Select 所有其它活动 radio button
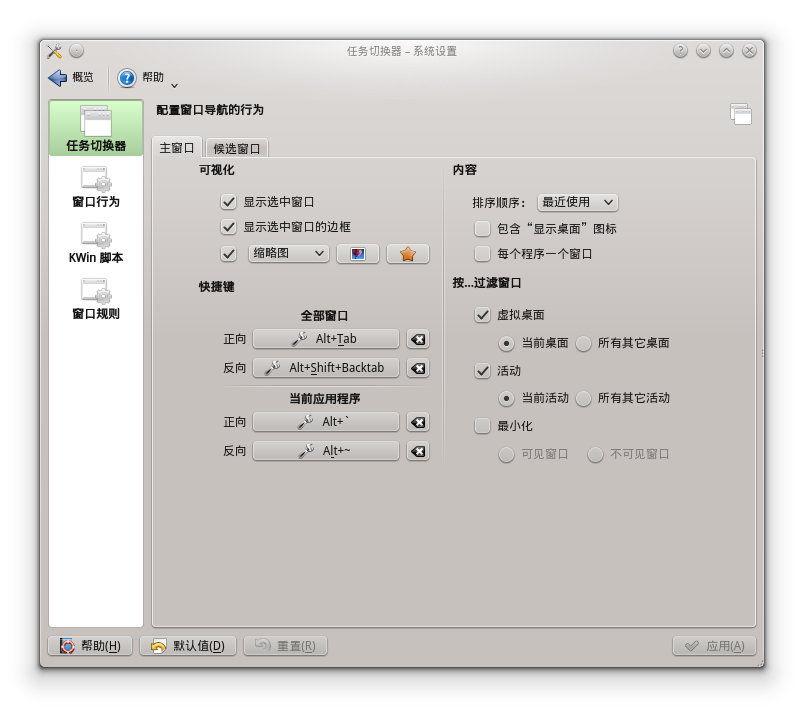 [x=583, y=398]
